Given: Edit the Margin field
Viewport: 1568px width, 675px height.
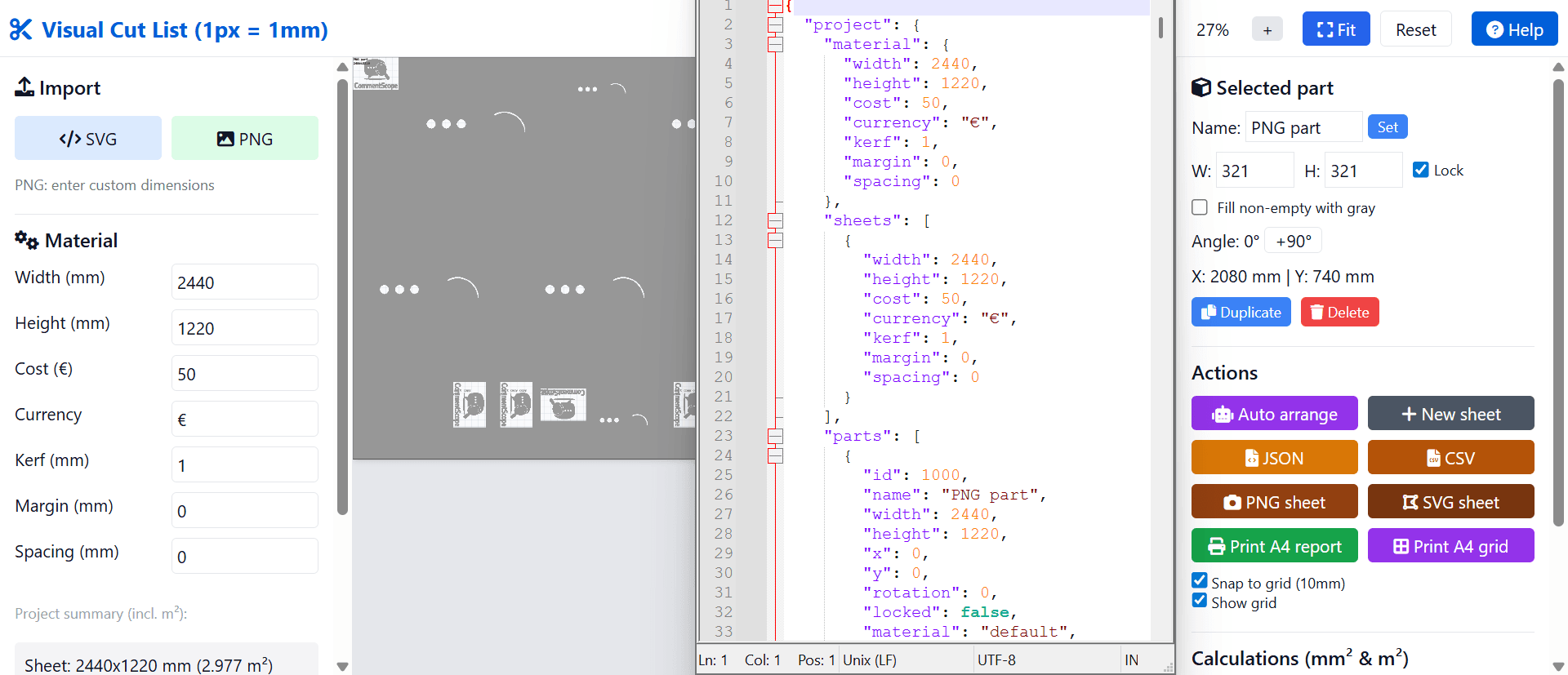Looking at the screenshot, I should point(245,510).
